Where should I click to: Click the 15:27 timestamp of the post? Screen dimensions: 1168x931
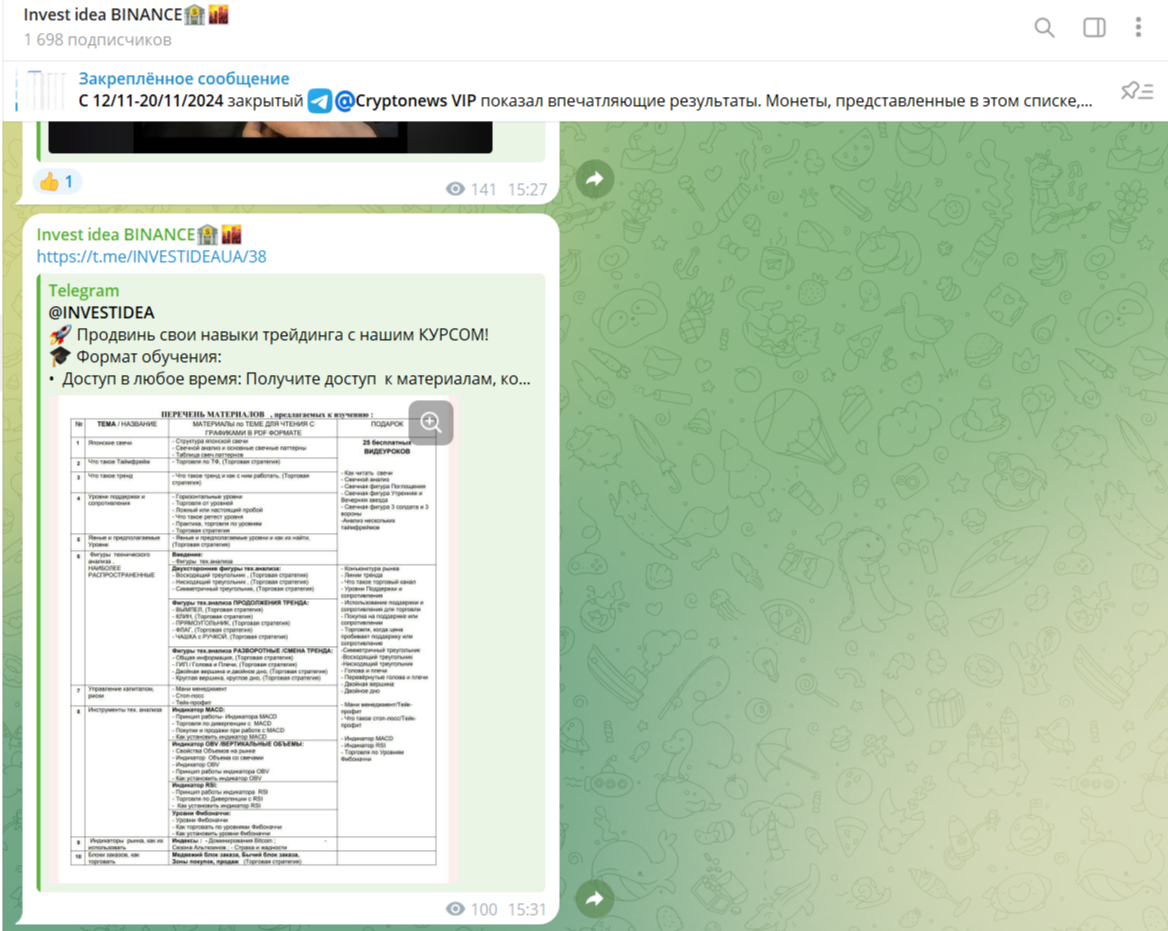tap(527, 189)
